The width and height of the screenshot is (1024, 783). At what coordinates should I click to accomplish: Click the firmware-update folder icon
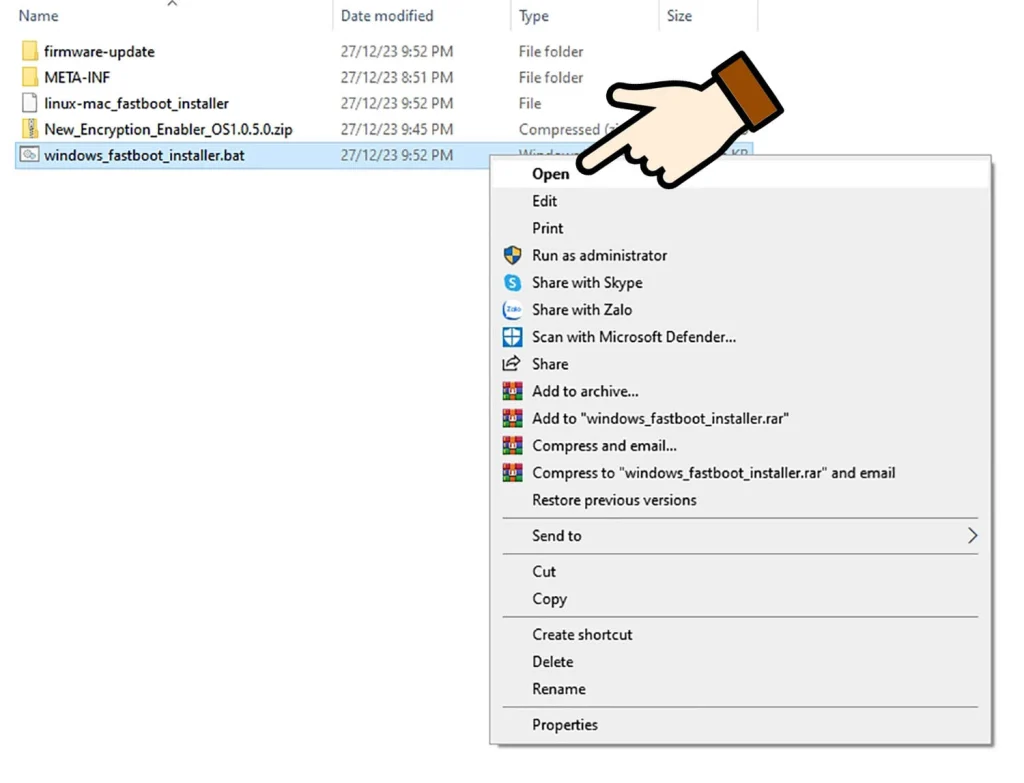click(x=29, y=51)
